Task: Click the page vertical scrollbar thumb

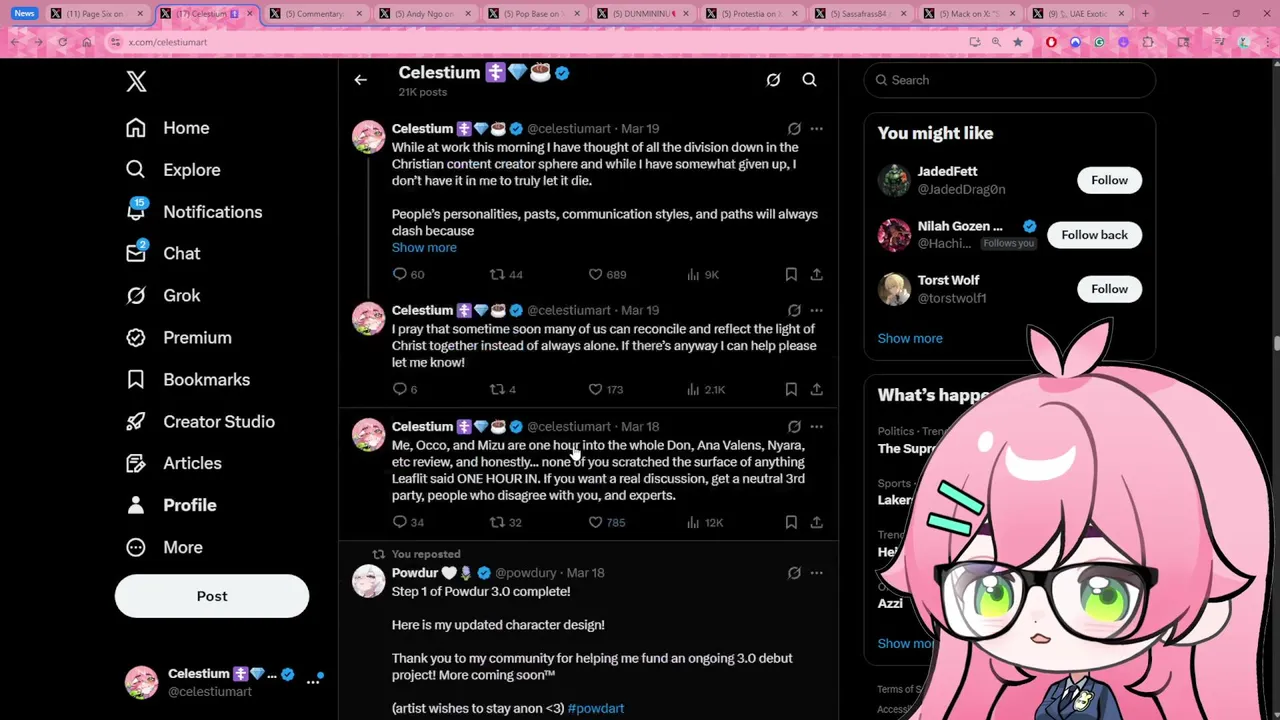Action: pyautogui.click(x=1275, y=344)
